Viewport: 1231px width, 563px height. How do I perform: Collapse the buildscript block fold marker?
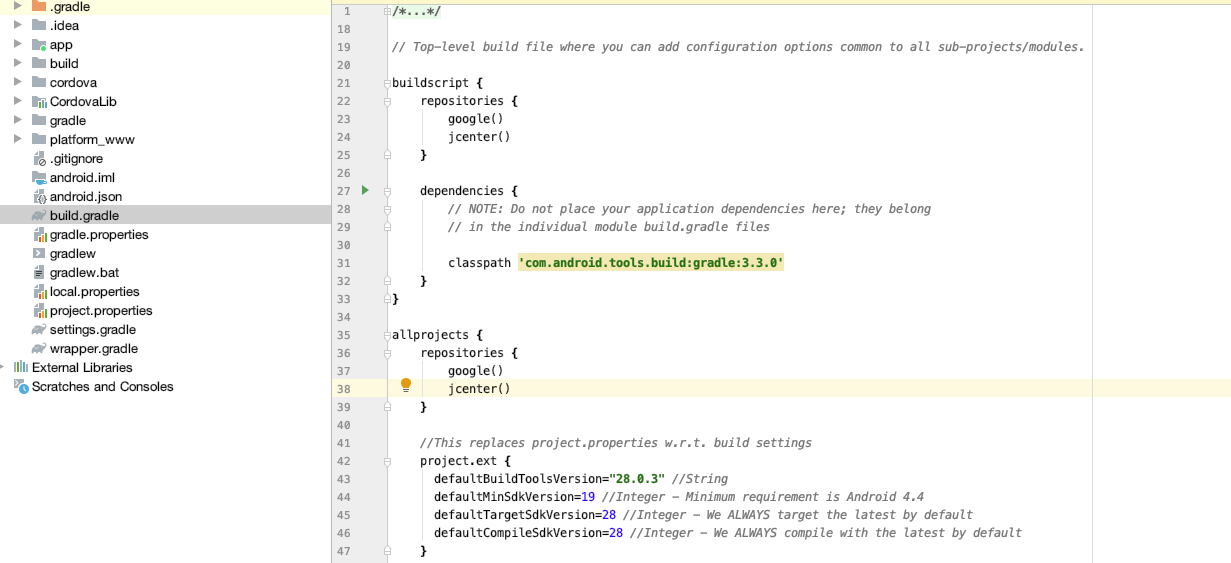387,83
